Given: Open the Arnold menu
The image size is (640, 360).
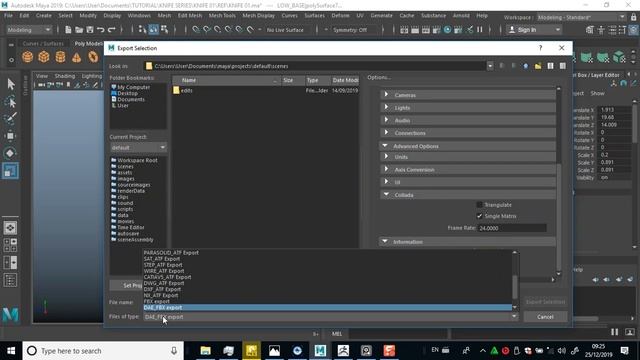Looking at the screenshot, I should pyautogui.click(x=461, y=16).
